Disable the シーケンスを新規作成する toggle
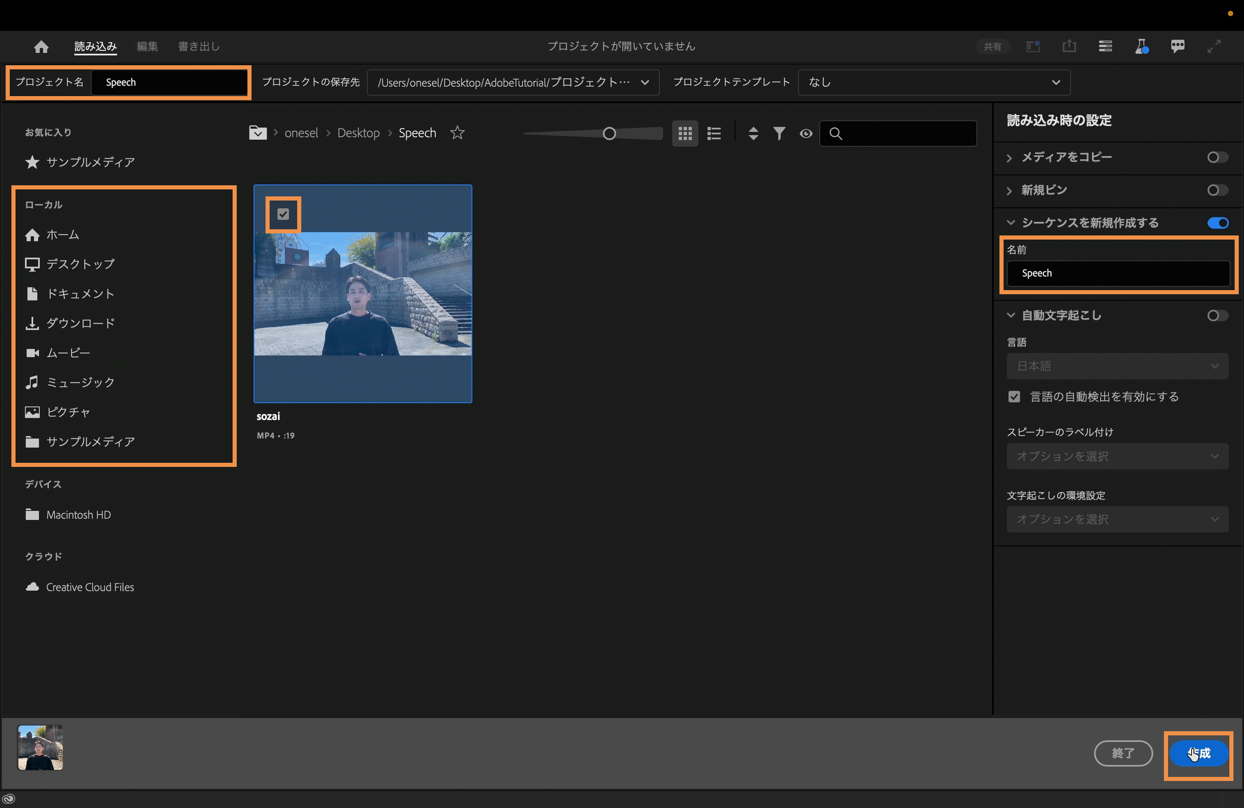The width and height of the screenshot is (1244, 808). pos(1217,223)
